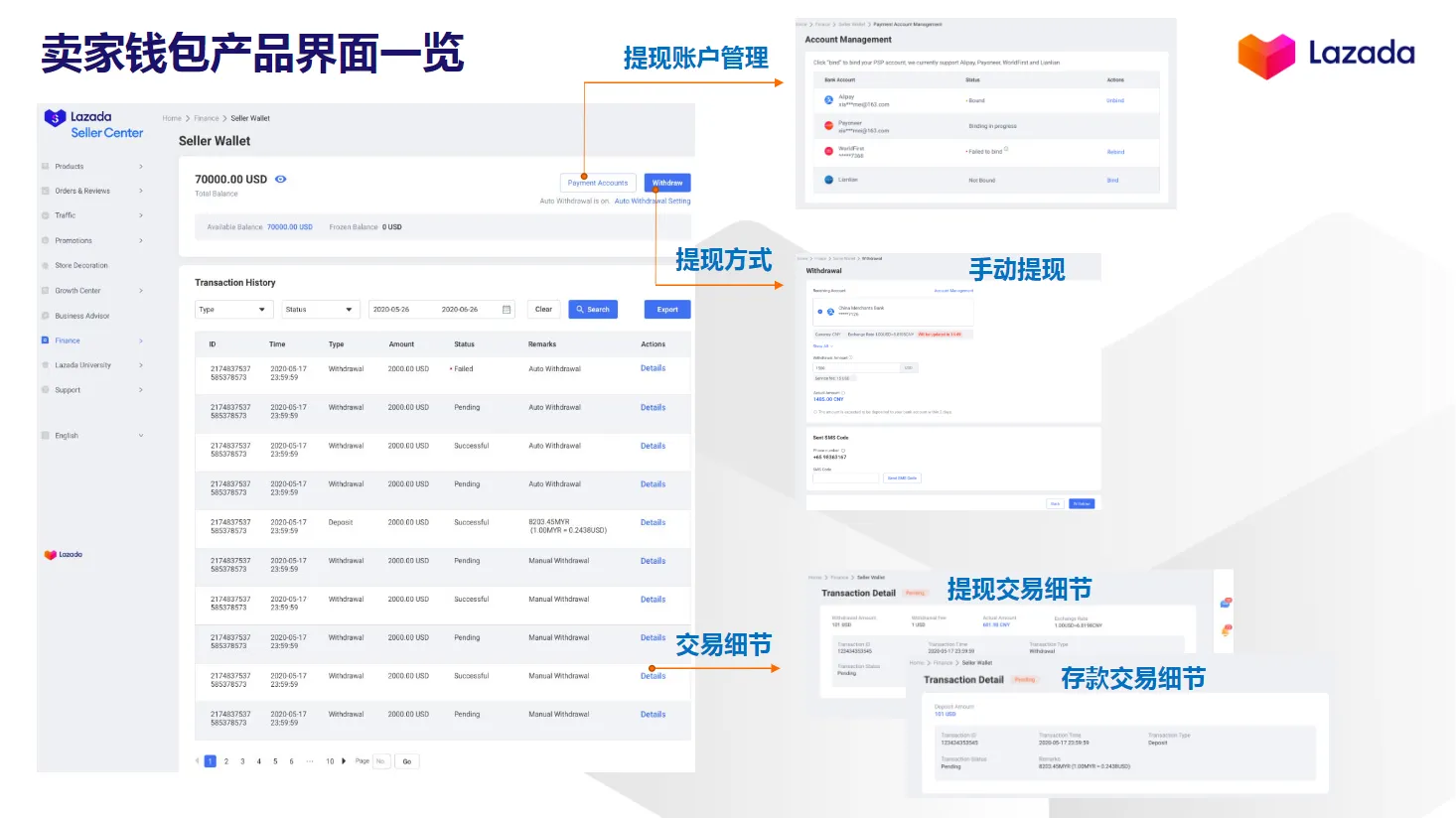This screenshot has height=818, width=1456.
Task: Open Seller Wallet from the breadcrumb
Action: 250,117
